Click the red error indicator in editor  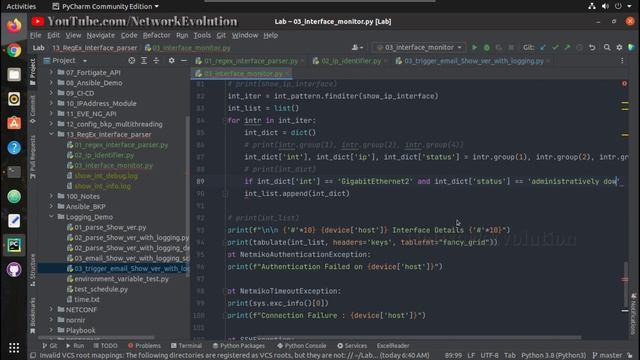pyautogui.click(x=624, y=83)
